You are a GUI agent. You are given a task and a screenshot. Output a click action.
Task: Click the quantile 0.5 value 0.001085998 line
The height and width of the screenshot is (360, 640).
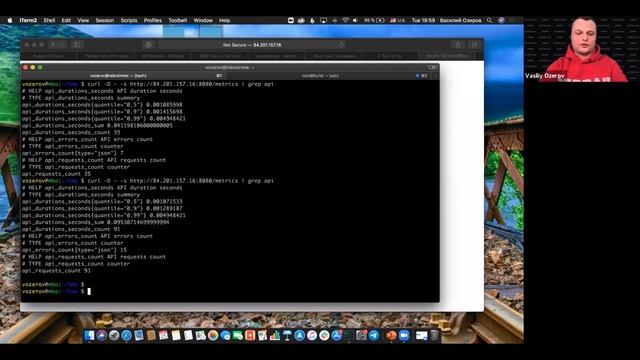[x=102, y=105]
